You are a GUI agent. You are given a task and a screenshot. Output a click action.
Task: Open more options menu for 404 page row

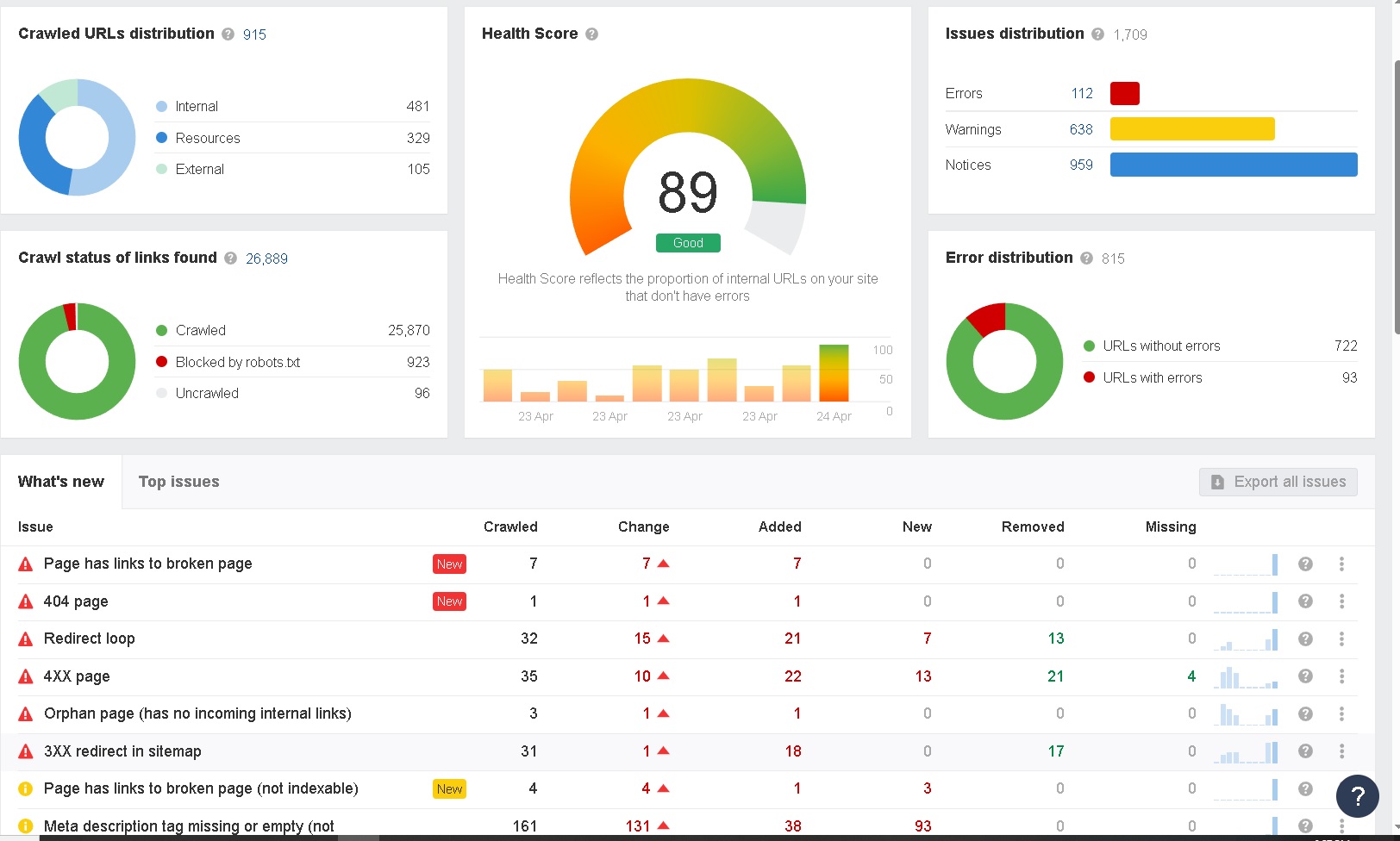click(x=1341, y=601)
